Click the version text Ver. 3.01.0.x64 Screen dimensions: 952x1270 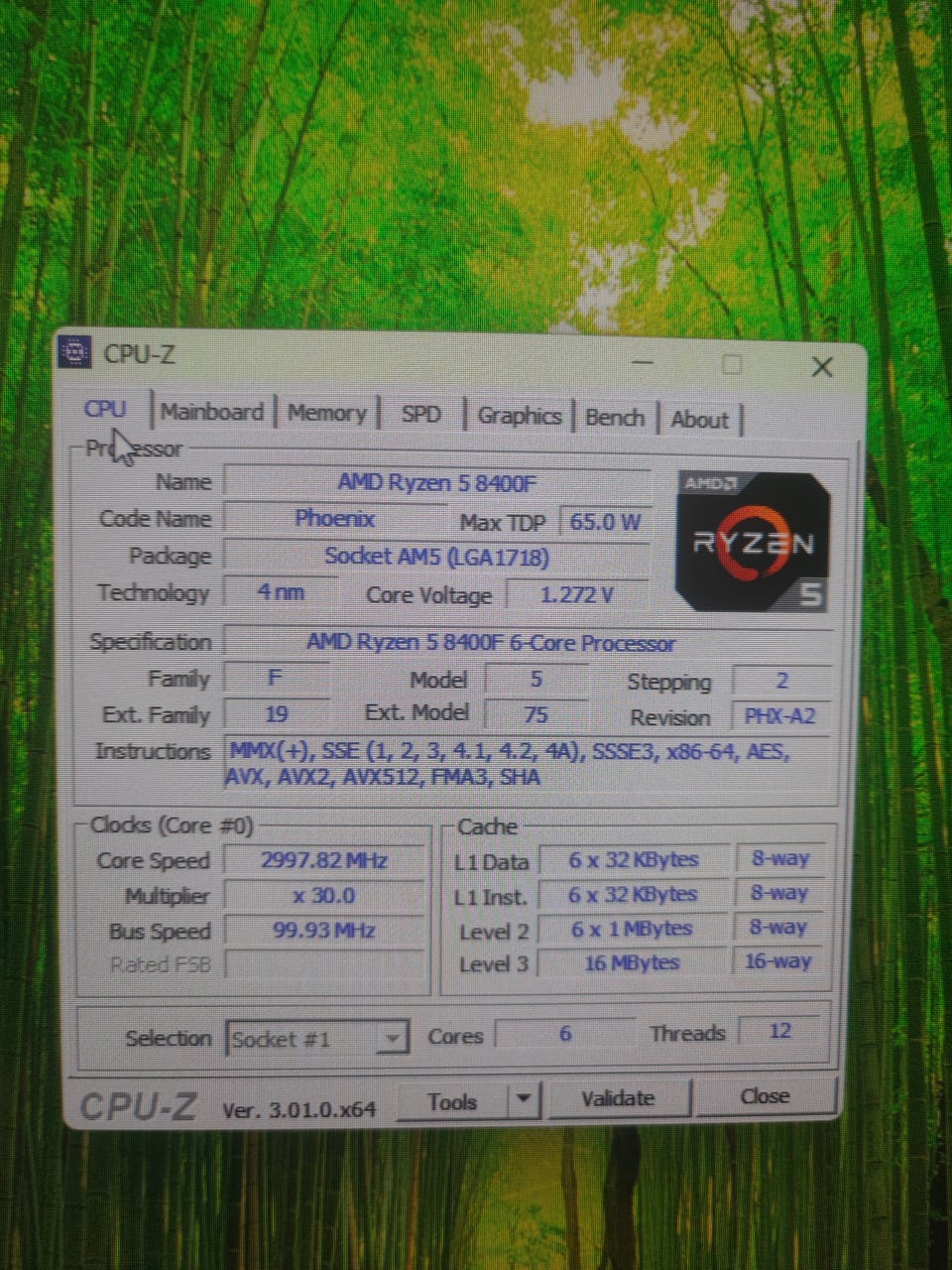click(x=299, y=1110)
